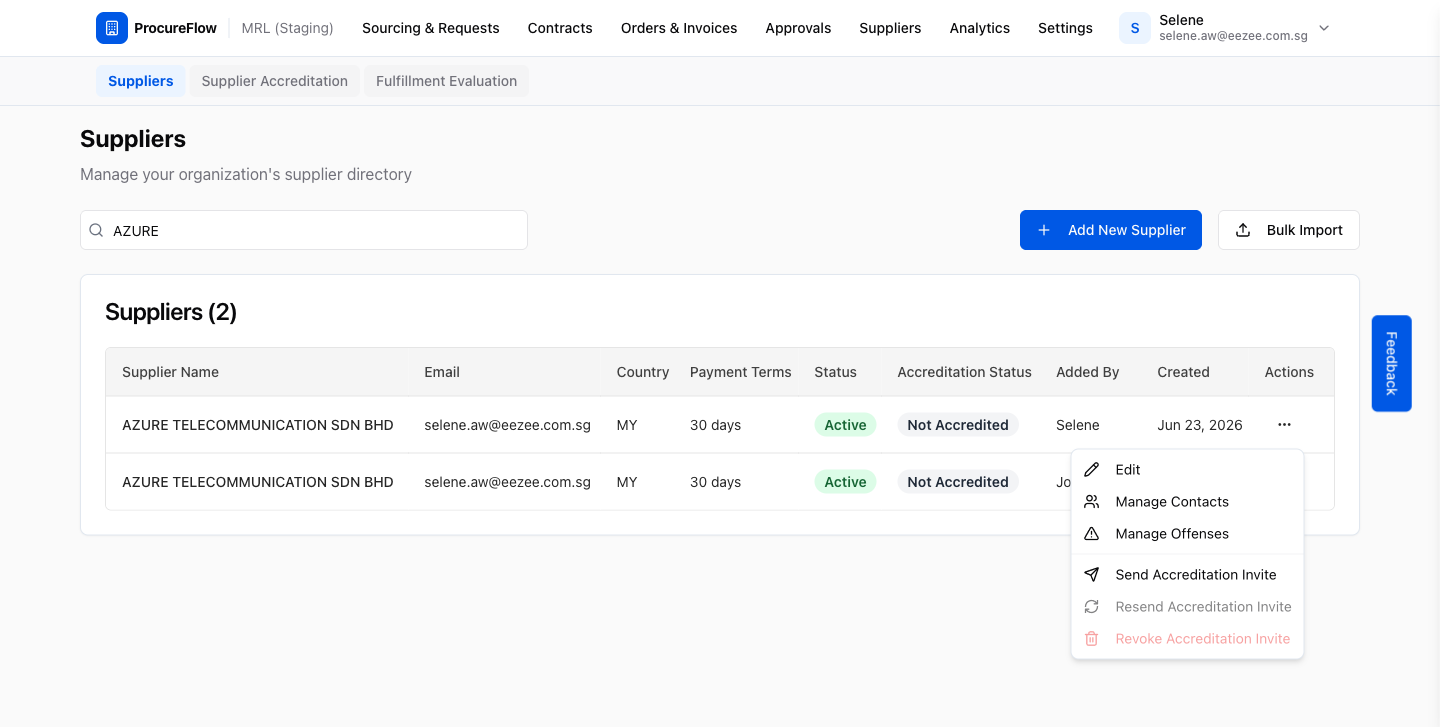Image resolution: width=1440 pixels, height=727 pixels.
Task: Click the upload icon in Bulk Import
Action: pos(1243,230)
